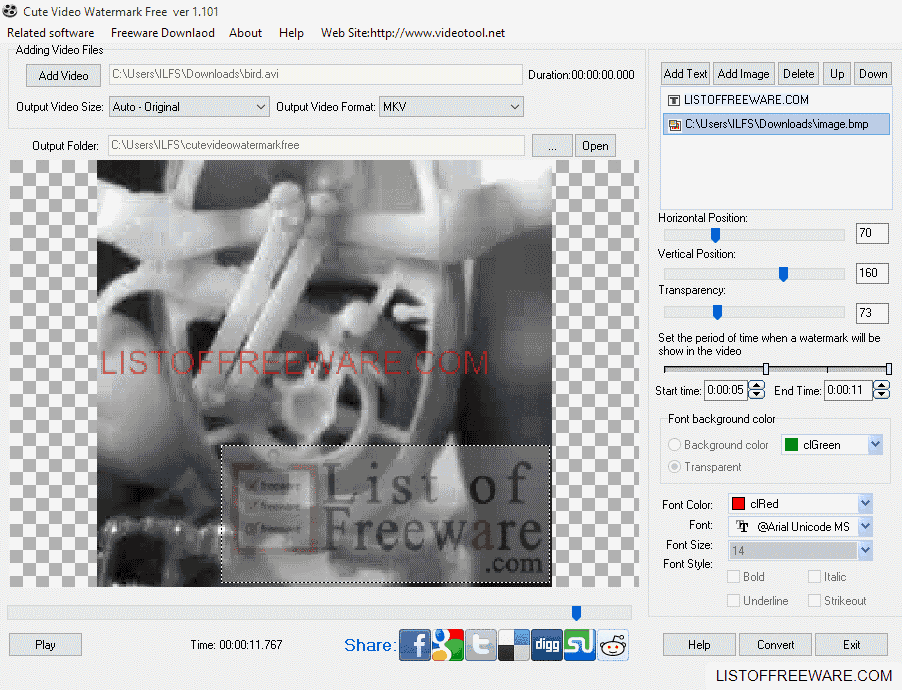Toggle the Strikeout checkbox

814,601
